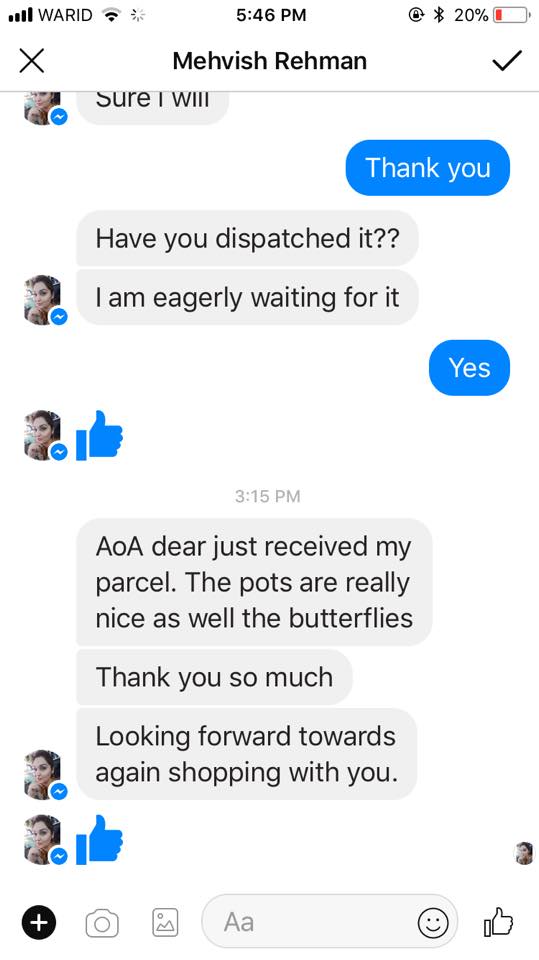Screen dimensions: 539x960
Task: Tap the thumbs-up sticker below the 'Yes' reply
Action: point(99,435)
